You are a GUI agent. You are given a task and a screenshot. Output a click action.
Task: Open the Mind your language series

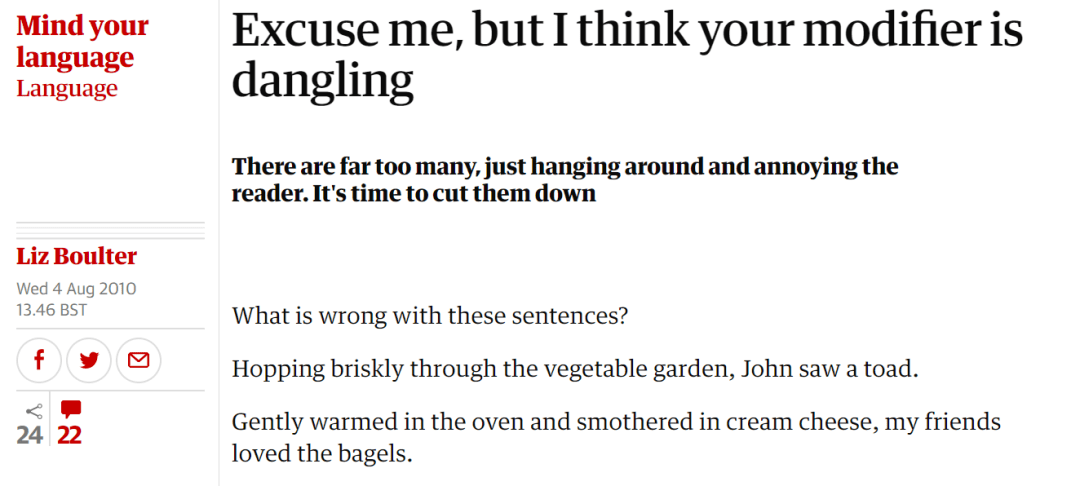click(83, 41)
